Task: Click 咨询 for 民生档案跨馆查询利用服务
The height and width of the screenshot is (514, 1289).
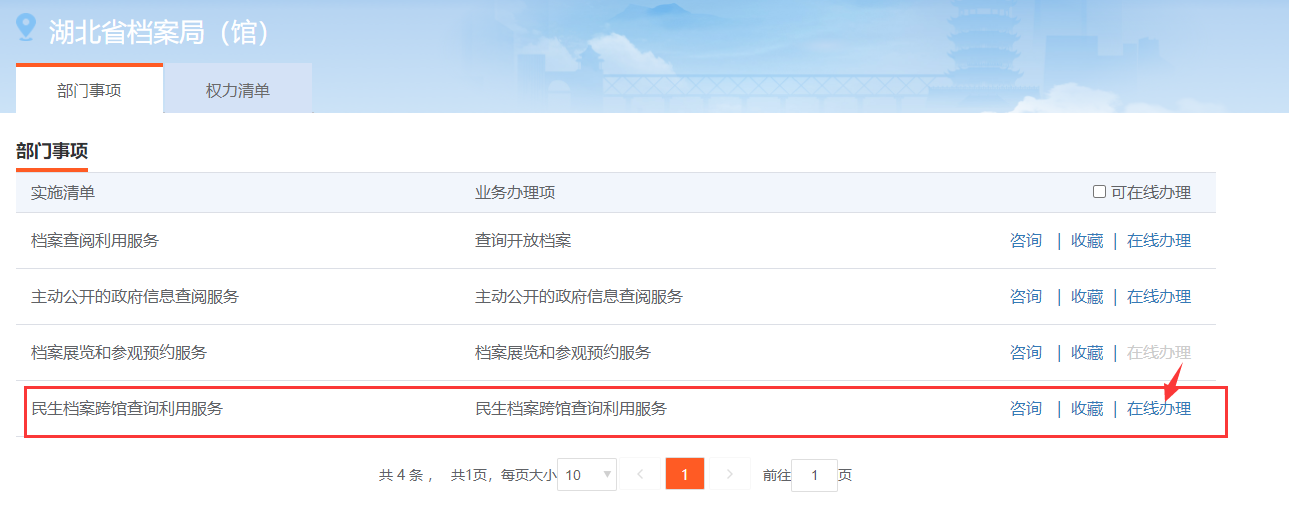Action: (x=1025, y=409)
